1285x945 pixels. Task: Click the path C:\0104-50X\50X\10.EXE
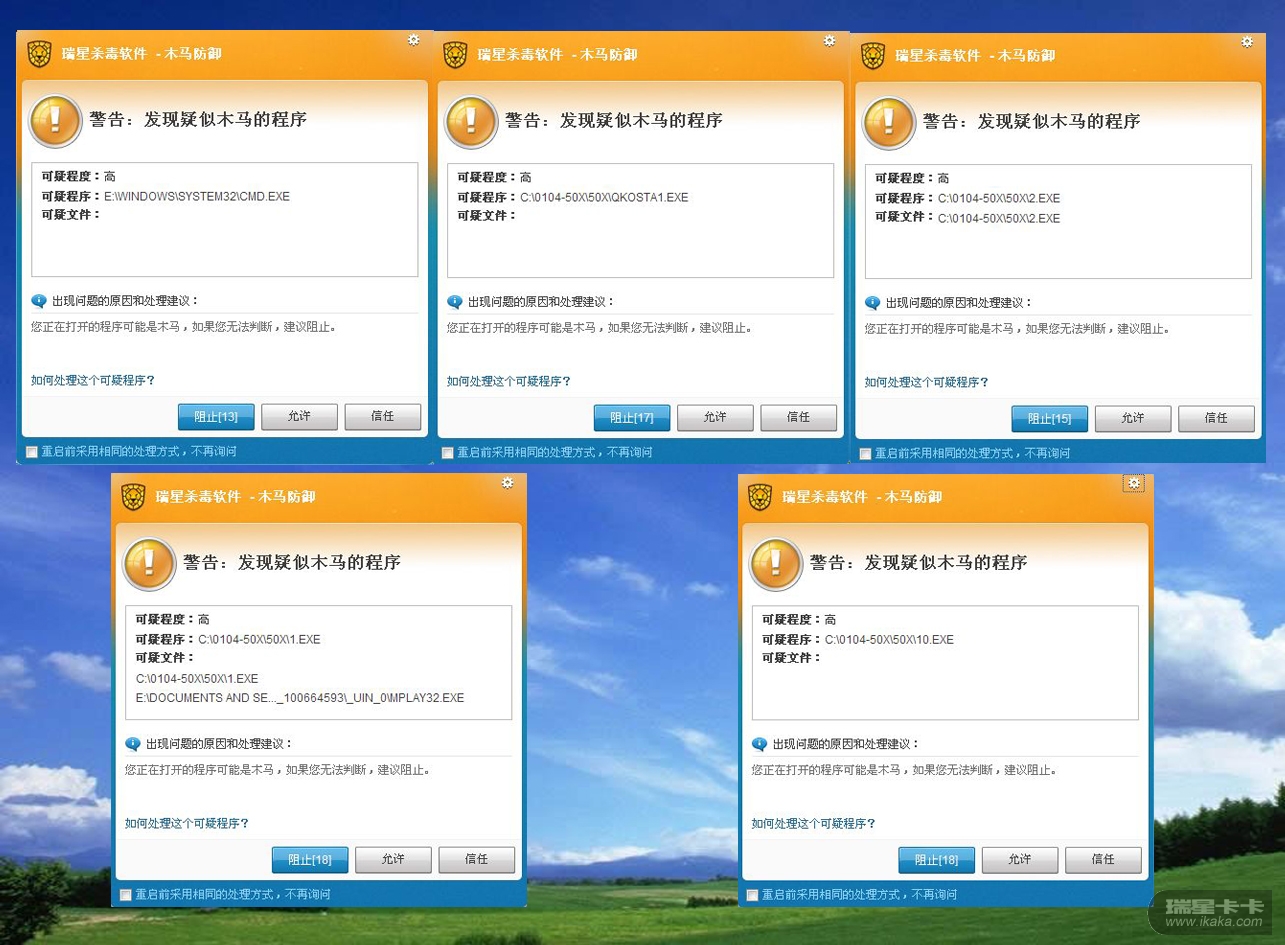point(889,639)
